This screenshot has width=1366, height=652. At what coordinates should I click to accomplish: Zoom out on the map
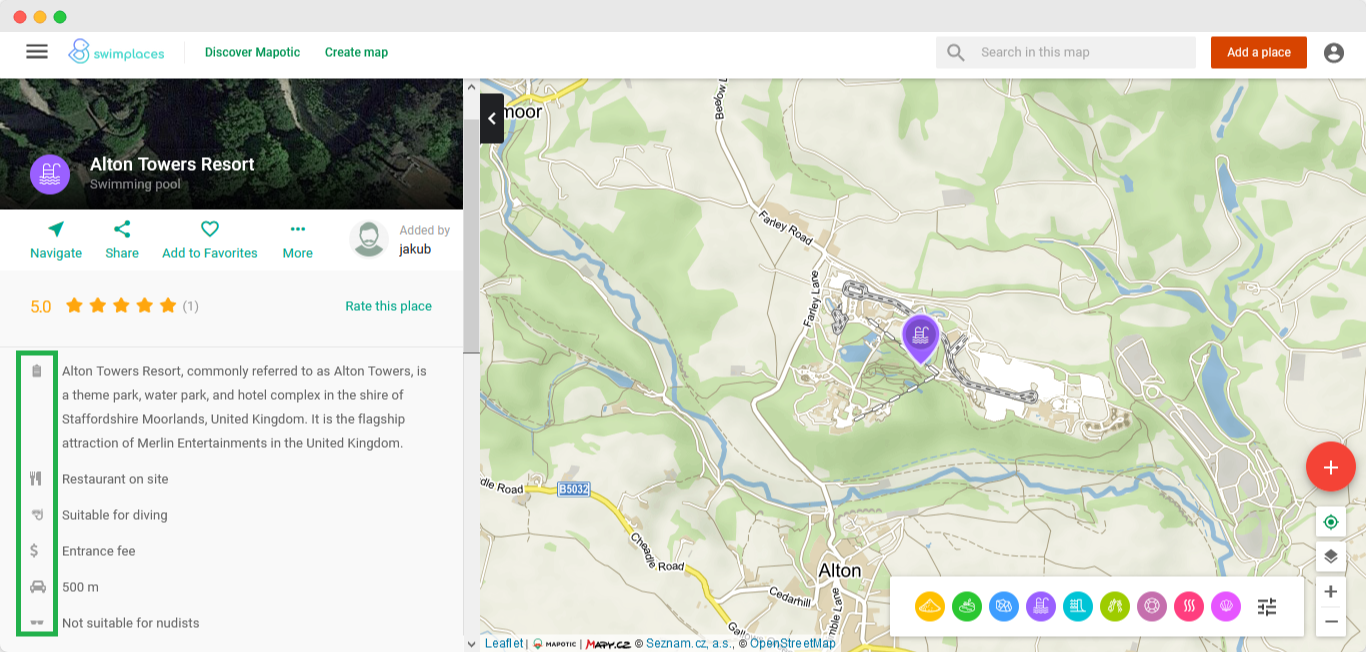[x=1331, y=621]
